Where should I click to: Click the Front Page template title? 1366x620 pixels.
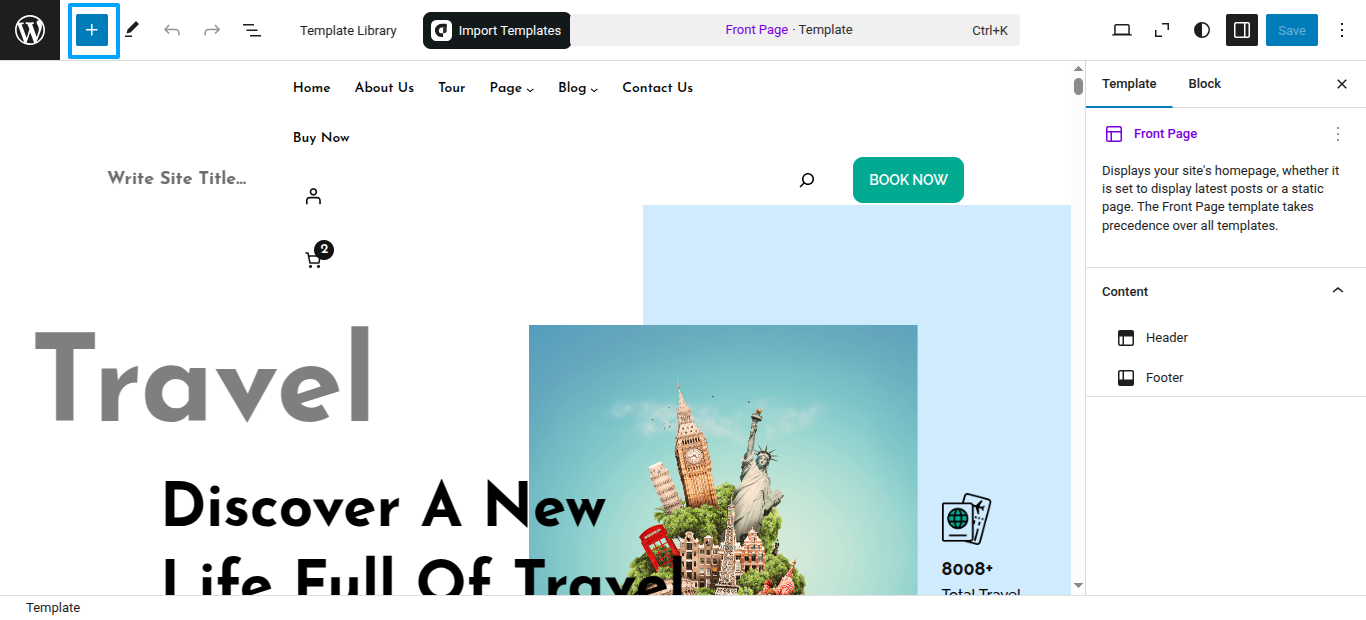click(1165, 134)
